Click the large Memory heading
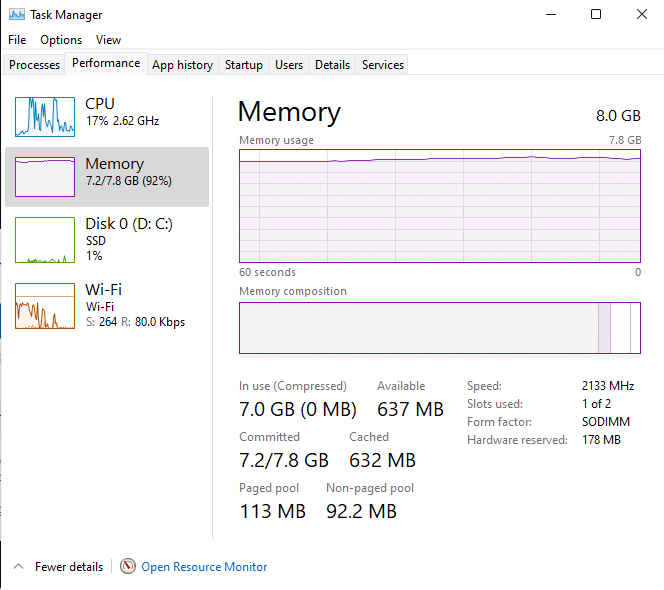The height and width of the screenshot is (590, 664). point(289,112)
